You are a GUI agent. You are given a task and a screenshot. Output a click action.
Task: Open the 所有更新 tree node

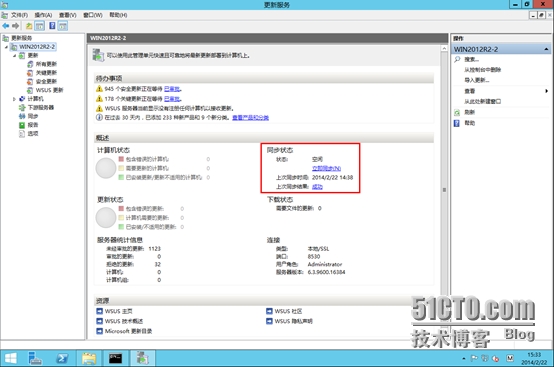click(46, 64)
